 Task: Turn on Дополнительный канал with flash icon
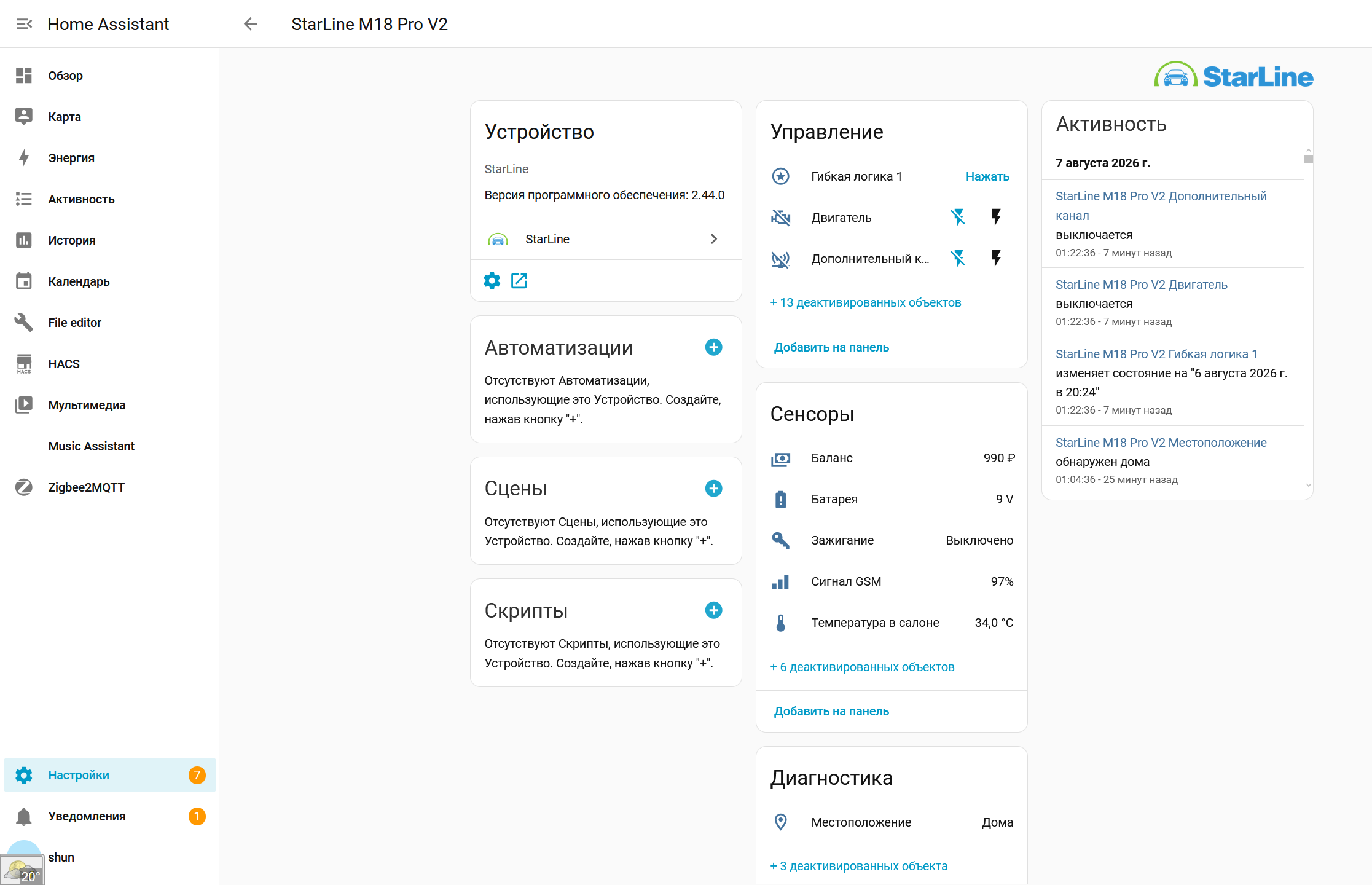996,259
